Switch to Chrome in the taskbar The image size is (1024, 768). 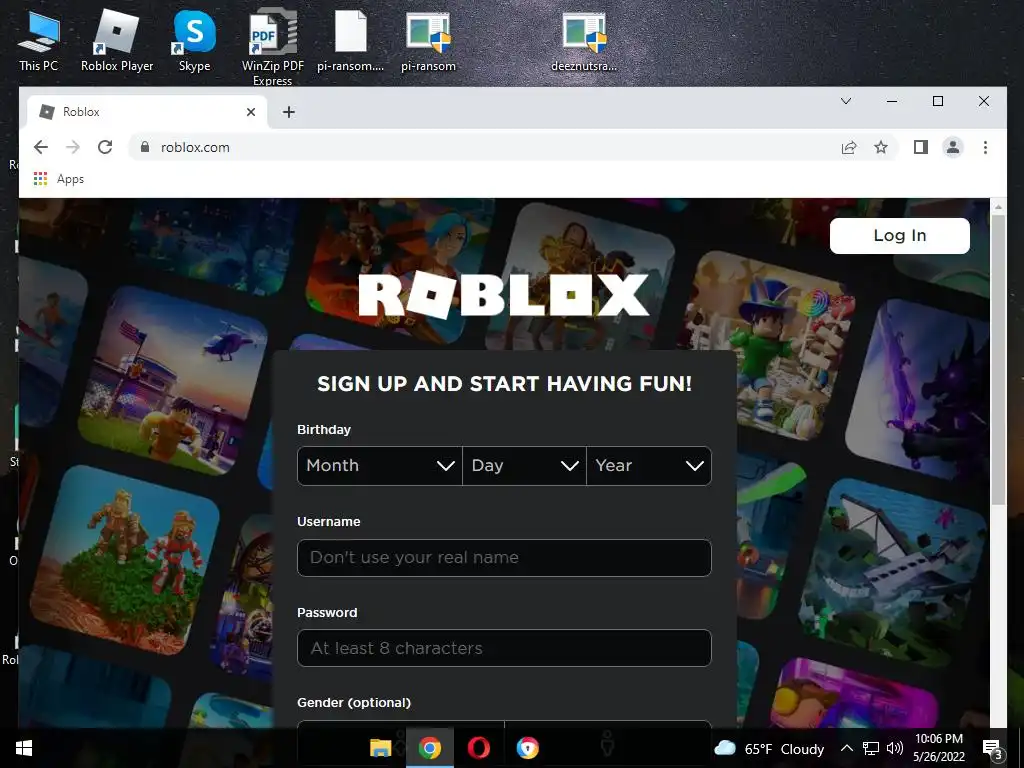tap(429, 748)
